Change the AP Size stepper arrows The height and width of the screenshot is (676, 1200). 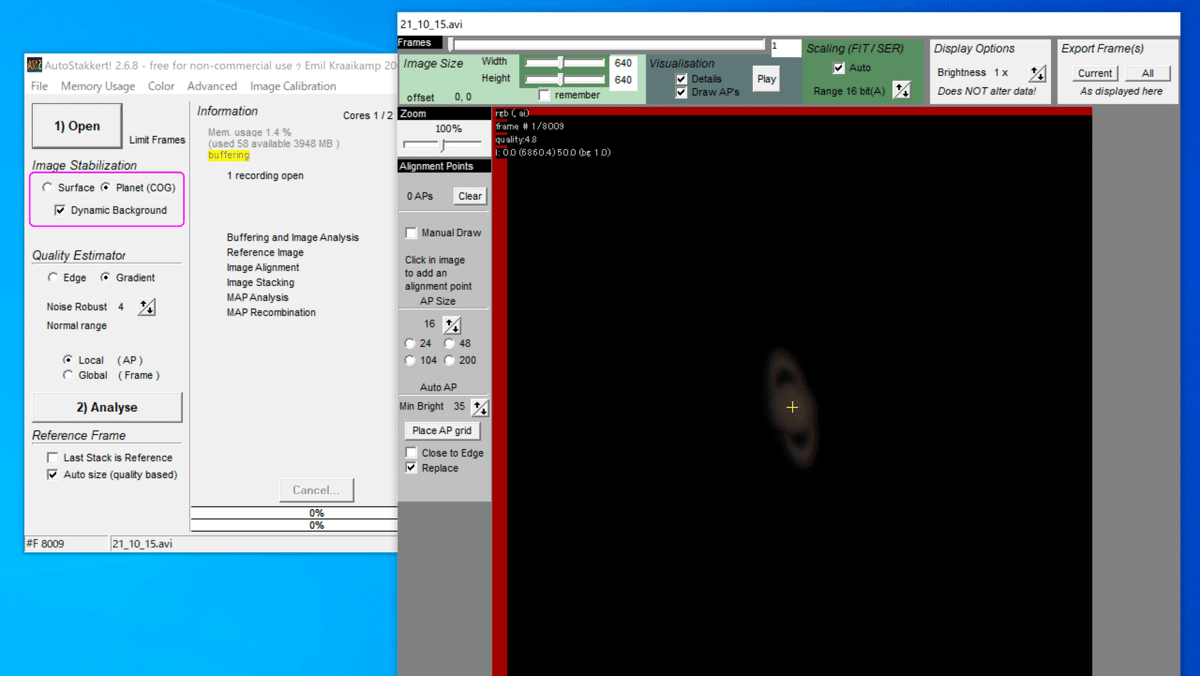click(x=452, y=325)
